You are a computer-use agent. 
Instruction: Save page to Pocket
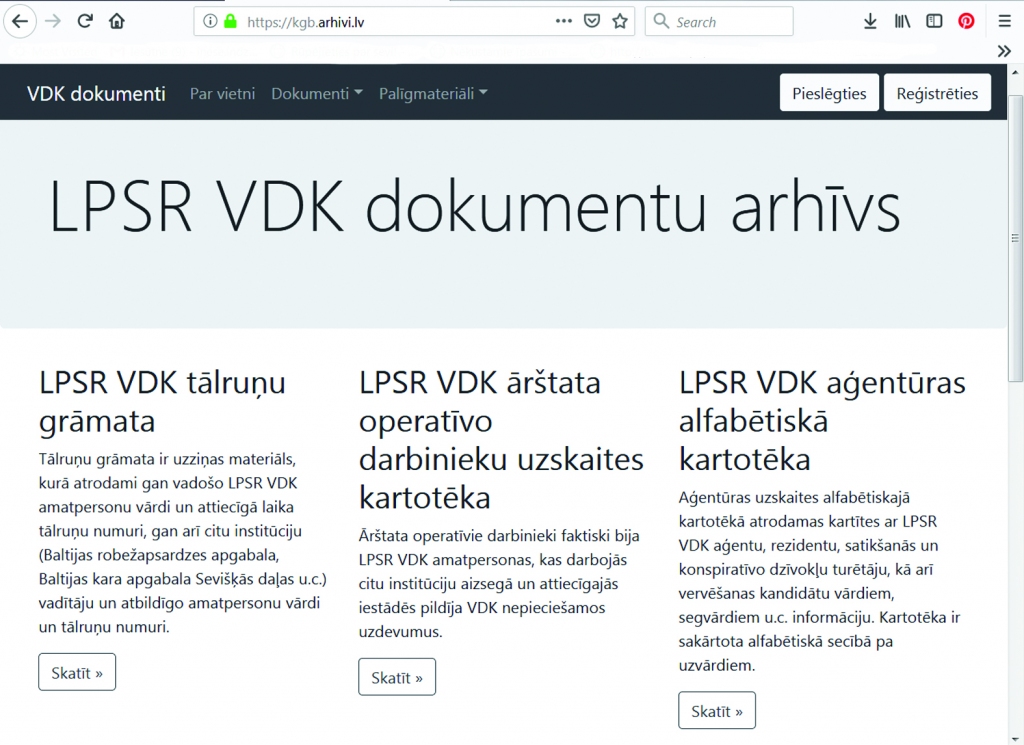pos(592,22)
